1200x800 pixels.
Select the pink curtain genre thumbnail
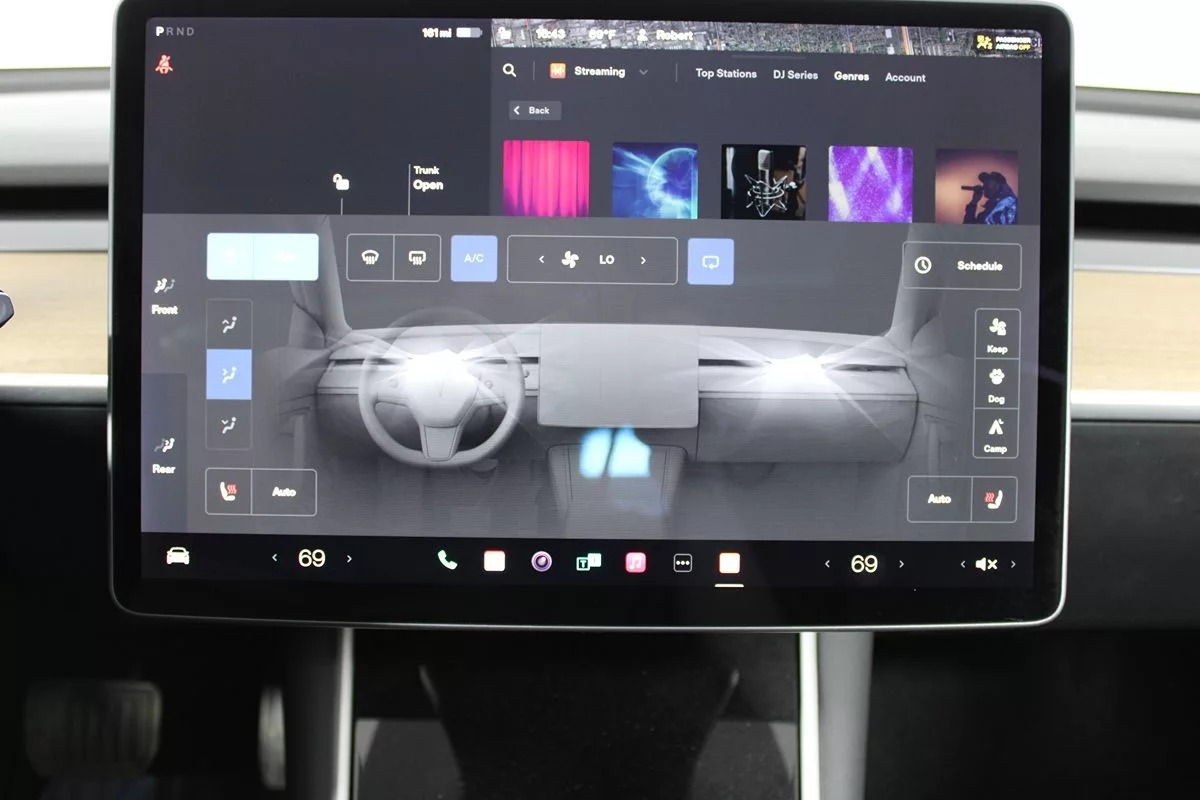click(x=546, y=179)
